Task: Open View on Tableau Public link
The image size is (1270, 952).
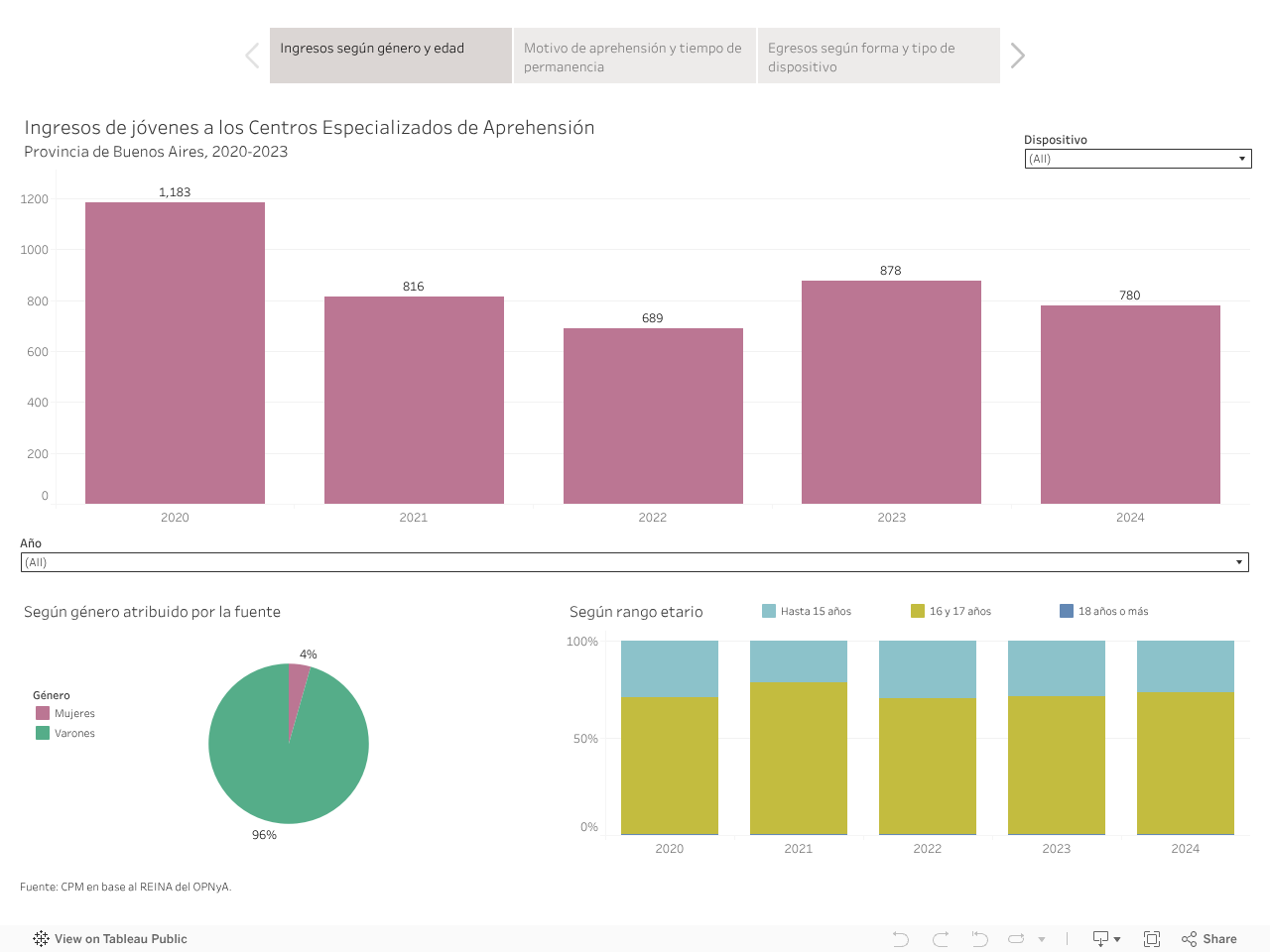Action: (x=110, y=939)
